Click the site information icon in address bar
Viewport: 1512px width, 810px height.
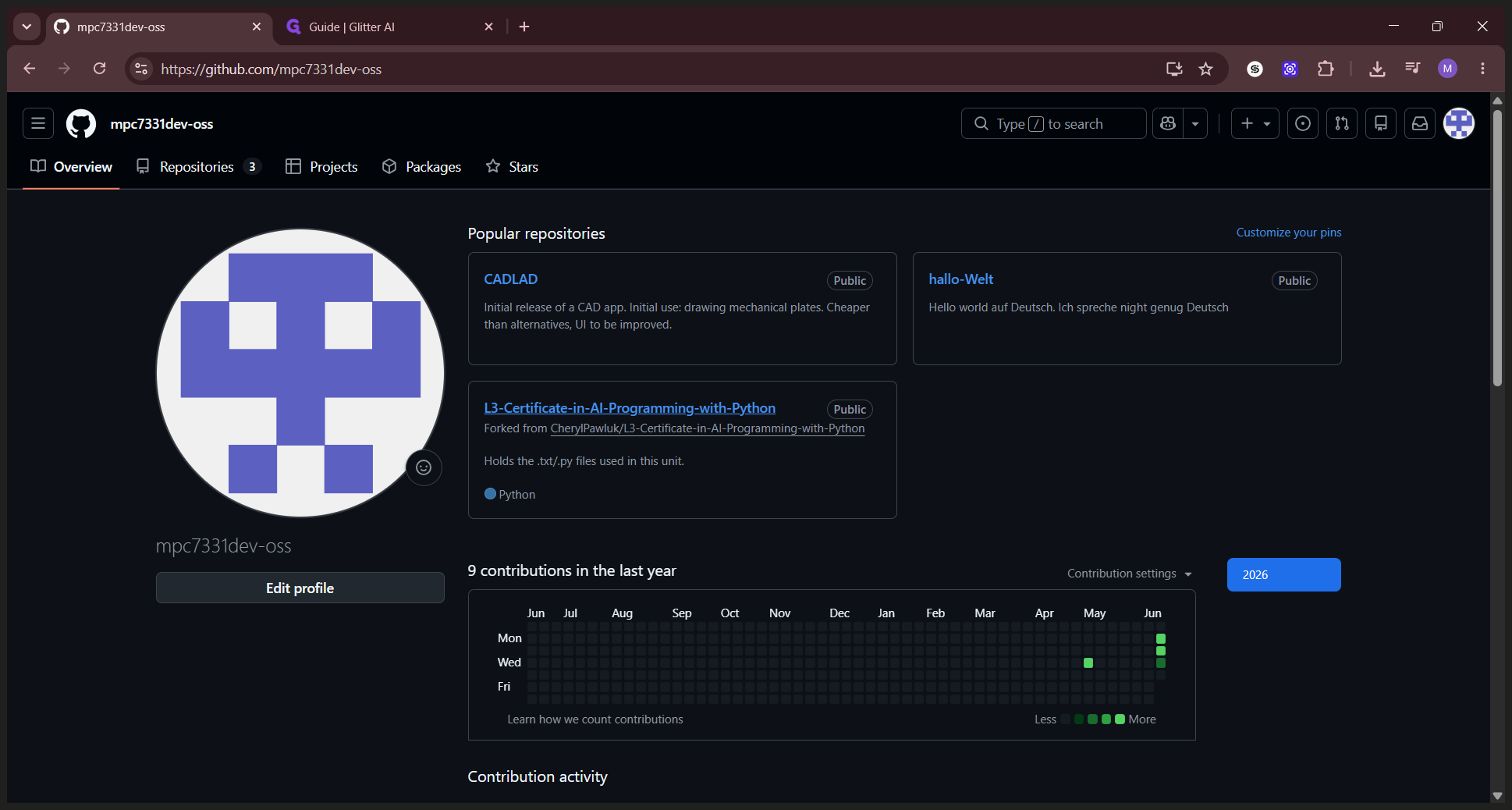coord(141,69)
